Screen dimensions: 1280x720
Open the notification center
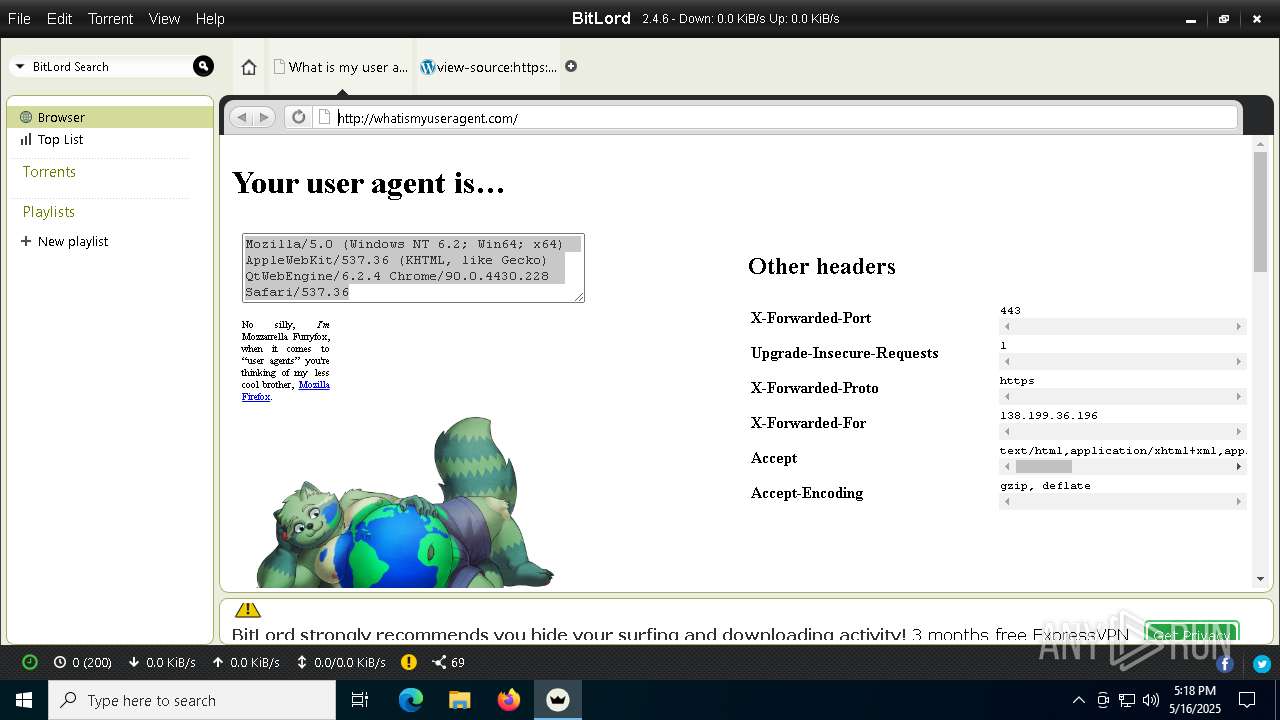(x=1247, y=700)
